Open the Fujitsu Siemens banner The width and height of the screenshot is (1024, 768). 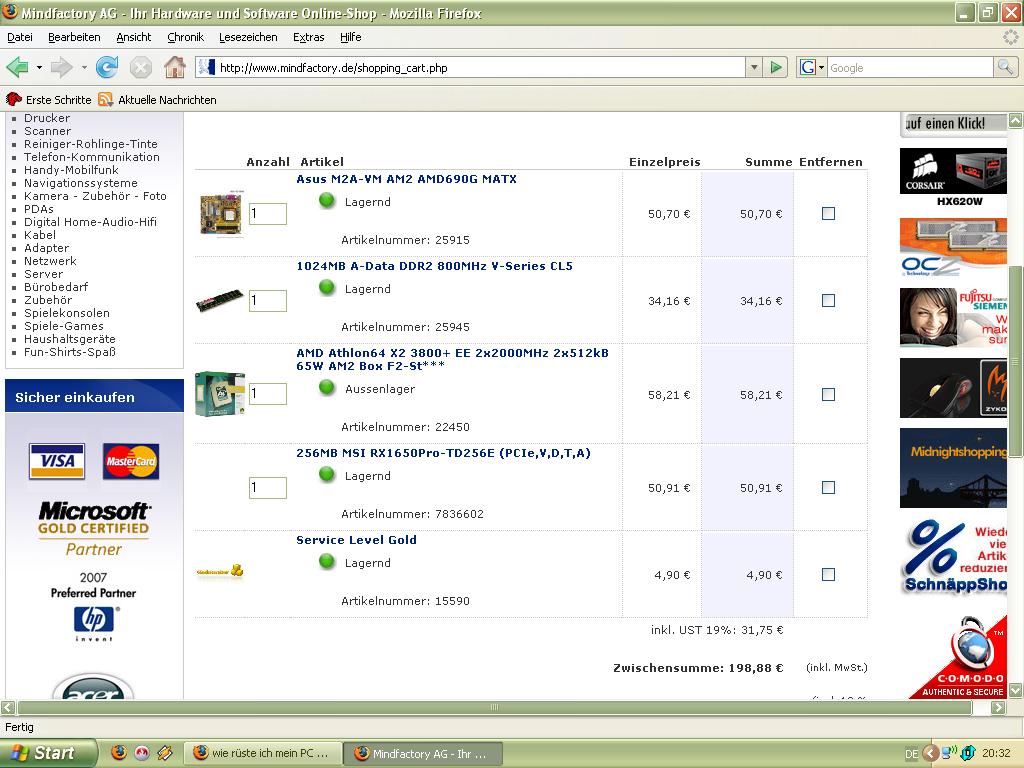point(953,317)
